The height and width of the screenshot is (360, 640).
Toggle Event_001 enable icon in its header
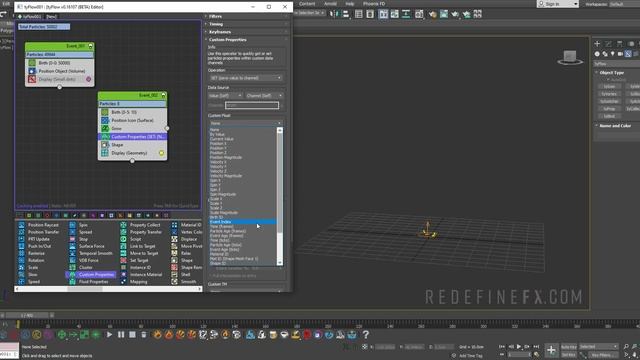tap(91, 47)
